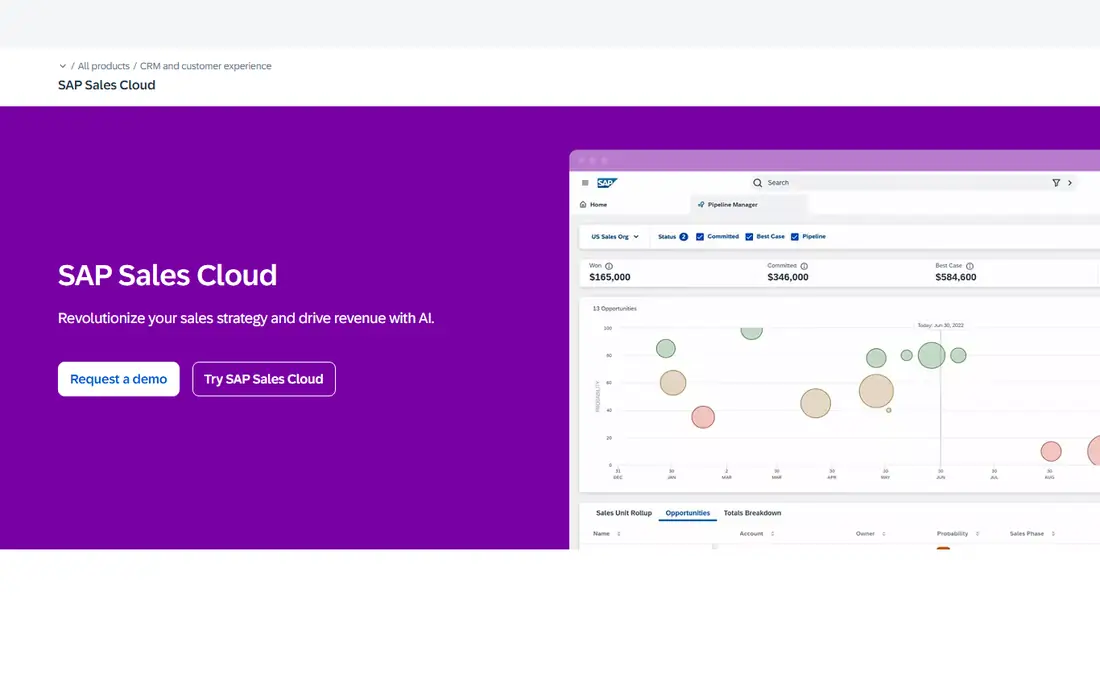Click the $584,600 Best Case value
The image size is (1100, 688).
pyautogui.click(x=955, y=278)
